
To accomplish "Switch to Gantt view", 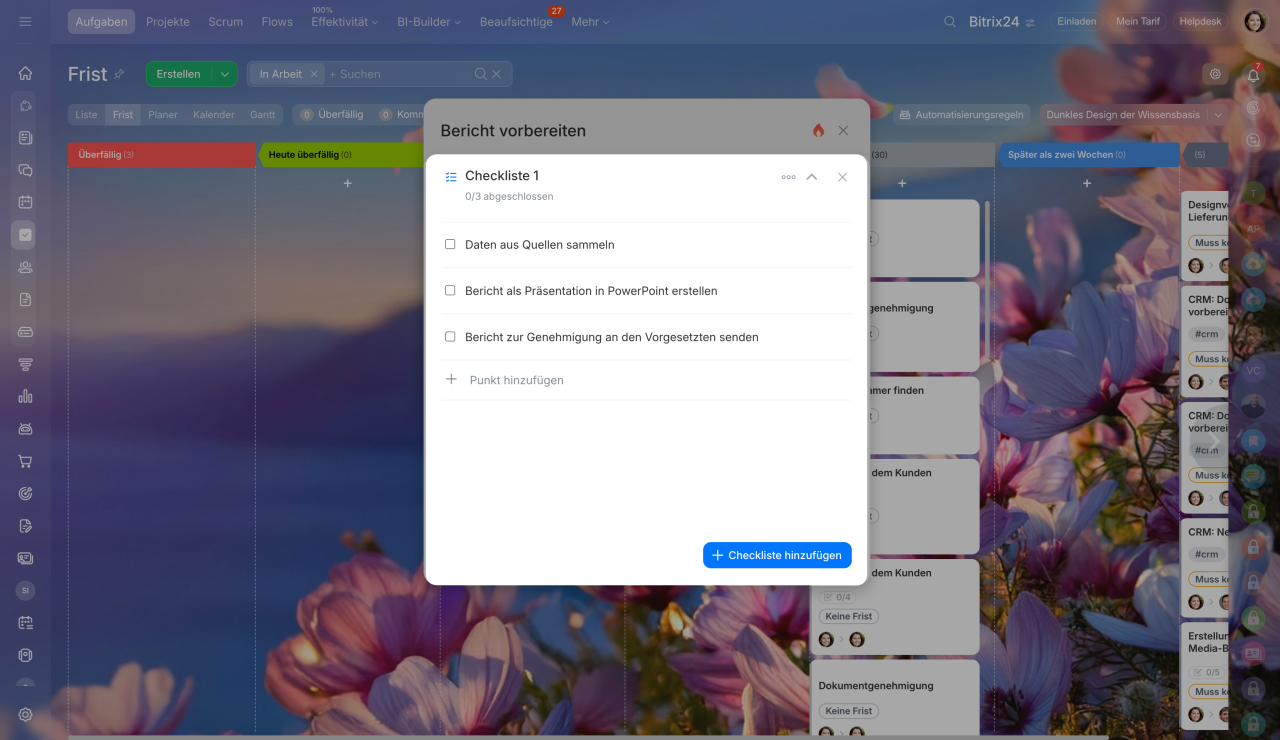I will pyautogui.click(x=263, y=115).
